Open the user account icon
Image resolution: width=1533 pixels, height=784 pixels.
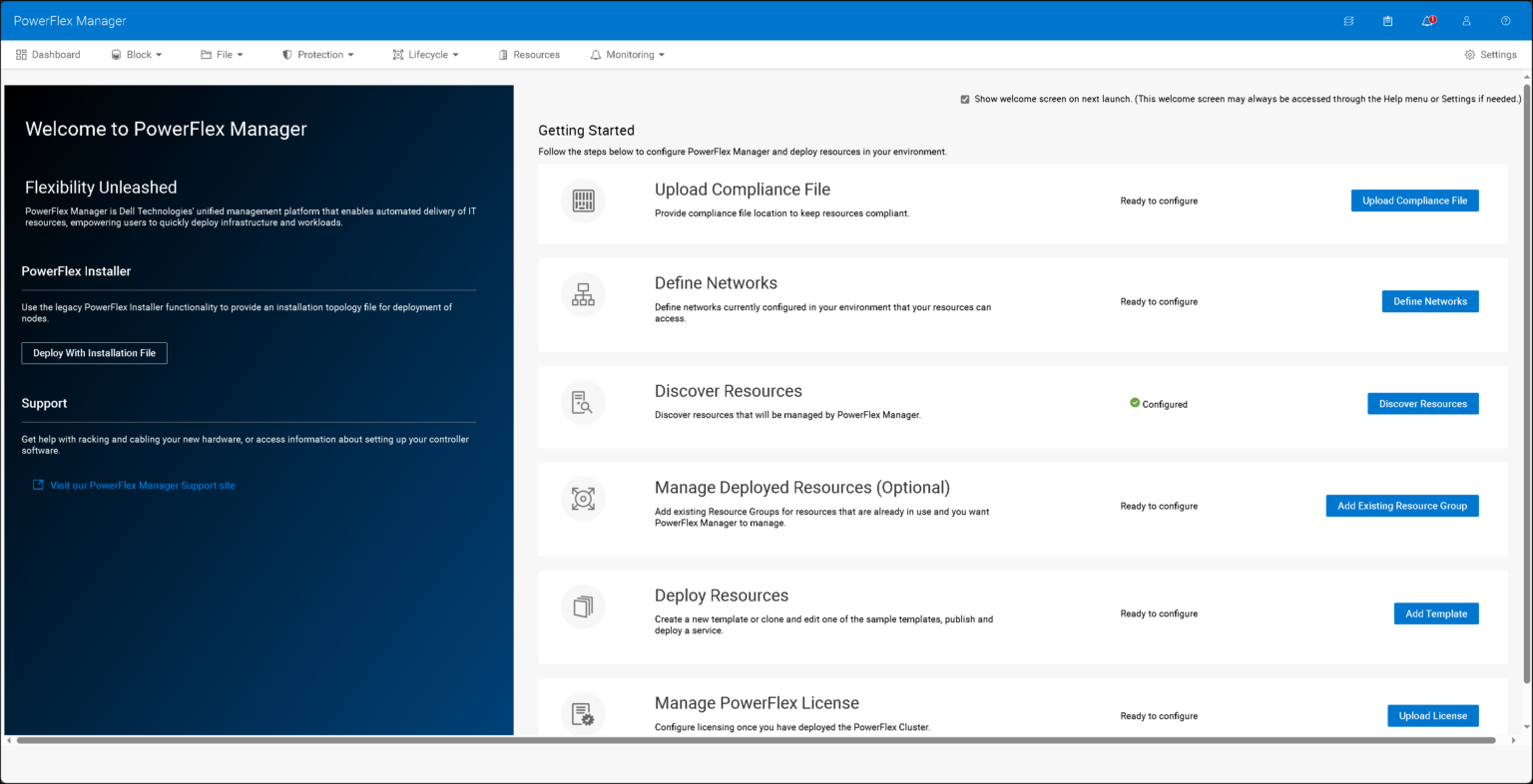pyautogui.click(x=1465, y=20)
